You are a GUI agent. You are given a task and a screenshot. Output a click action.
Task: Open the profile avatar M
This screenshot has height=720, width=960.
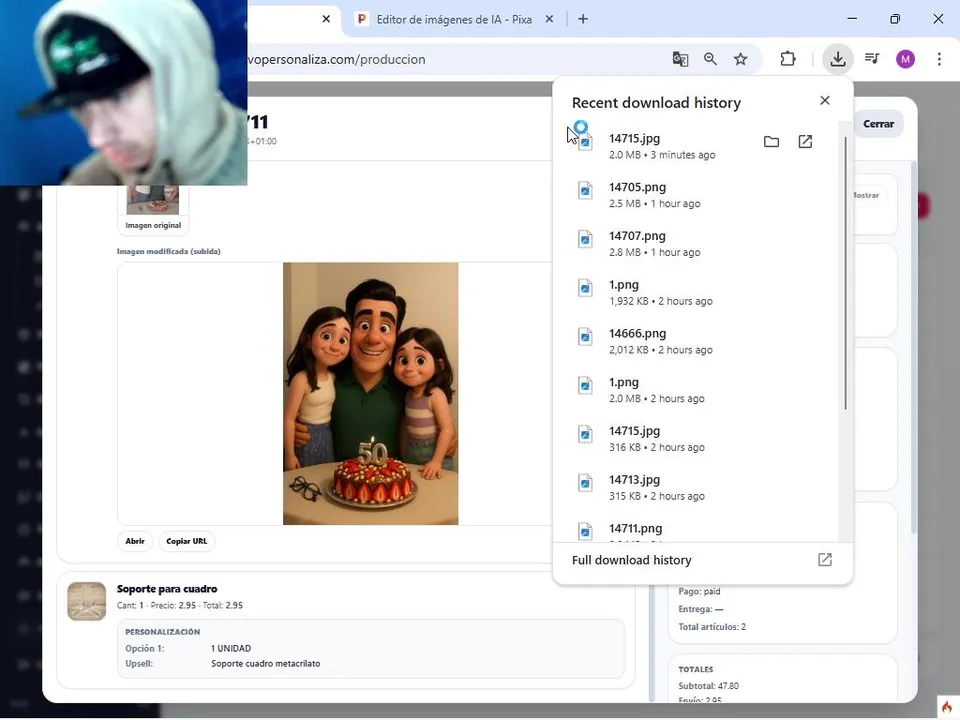(x=906, y=59)
